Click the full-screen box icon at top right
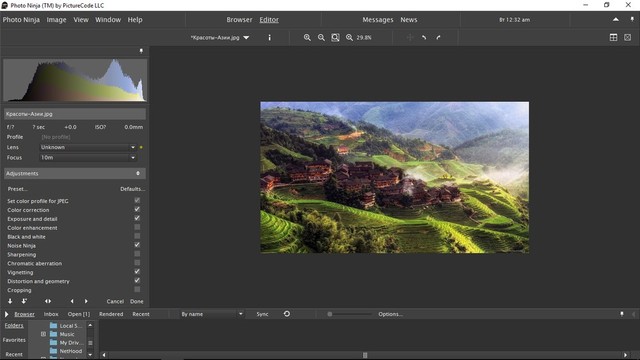Image resolution: width=640 pixels, height=360 pixels. [627, 38]
